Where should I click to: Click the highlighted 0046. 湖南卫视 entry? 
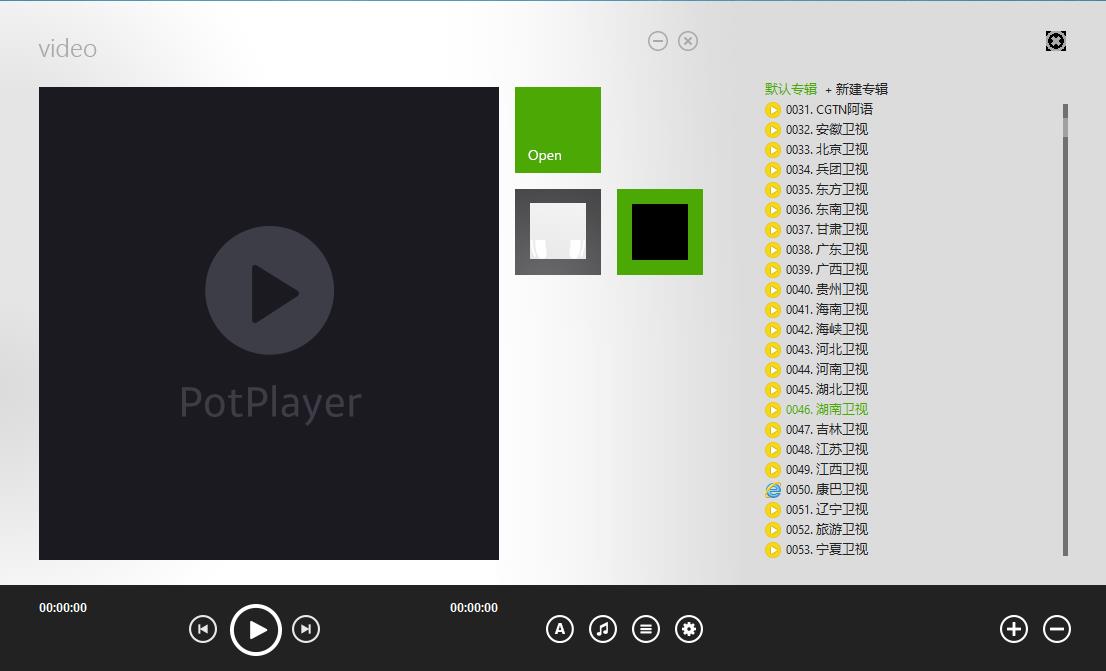(817, 409)
